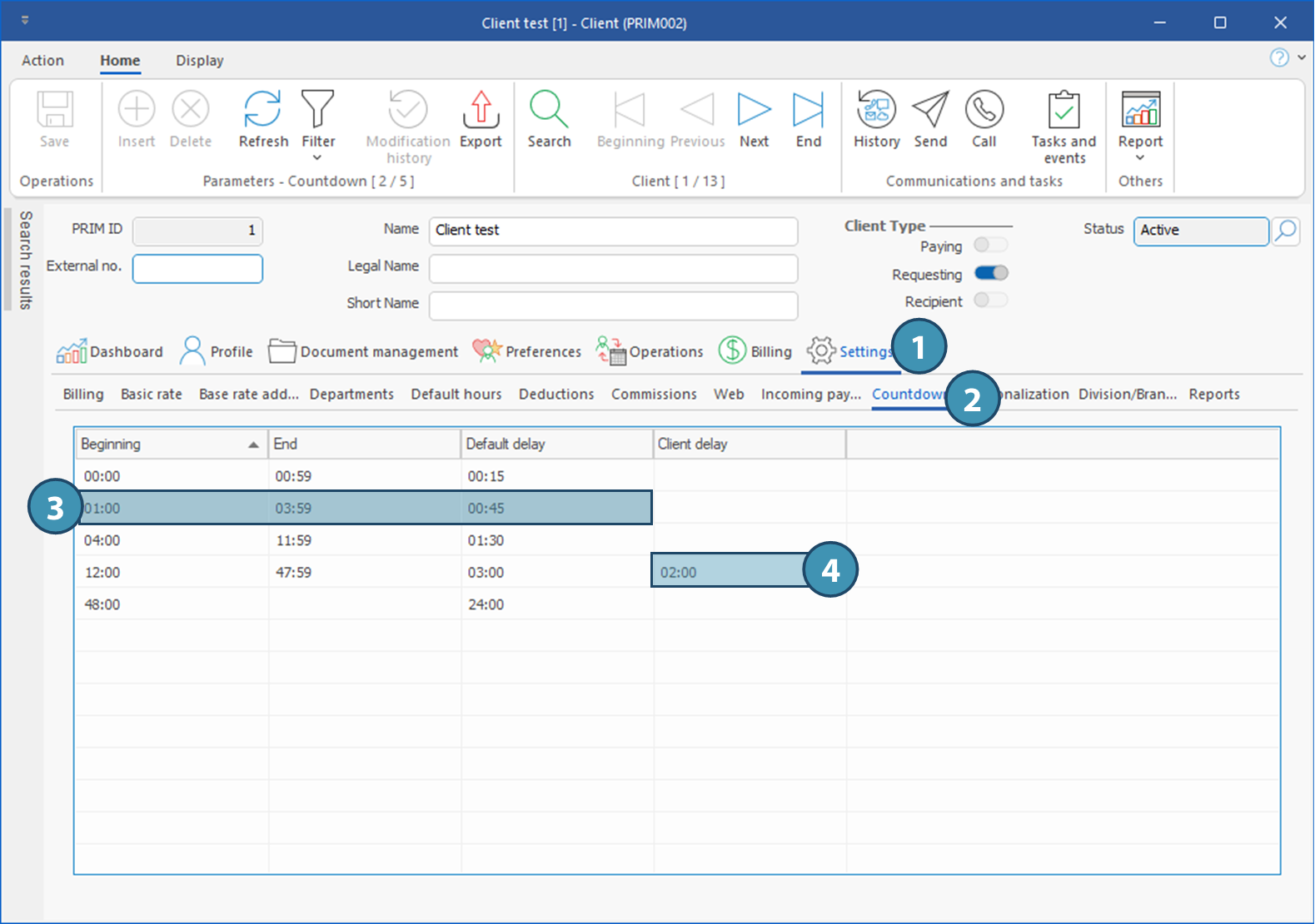Switch to the Display ribbon tab
Image resolution: width=1315 pixels, height=924 pixels.
pyautogui.click(x=199, y=61)
